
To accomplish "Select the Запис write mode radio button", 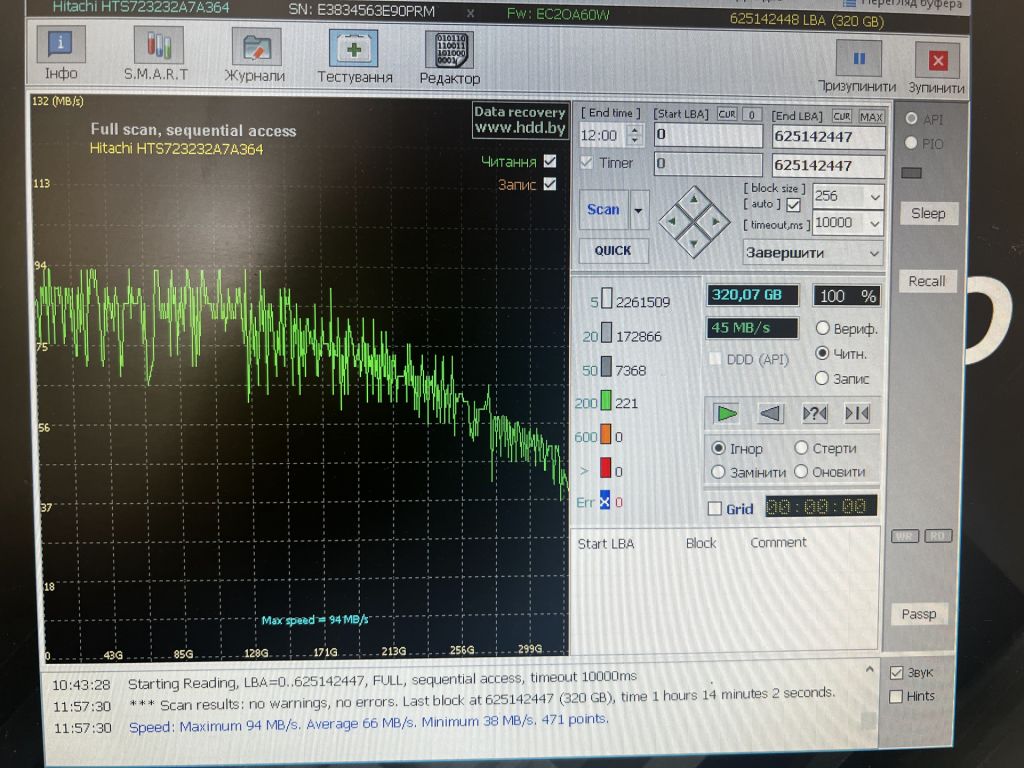I will tap(822, 378).
